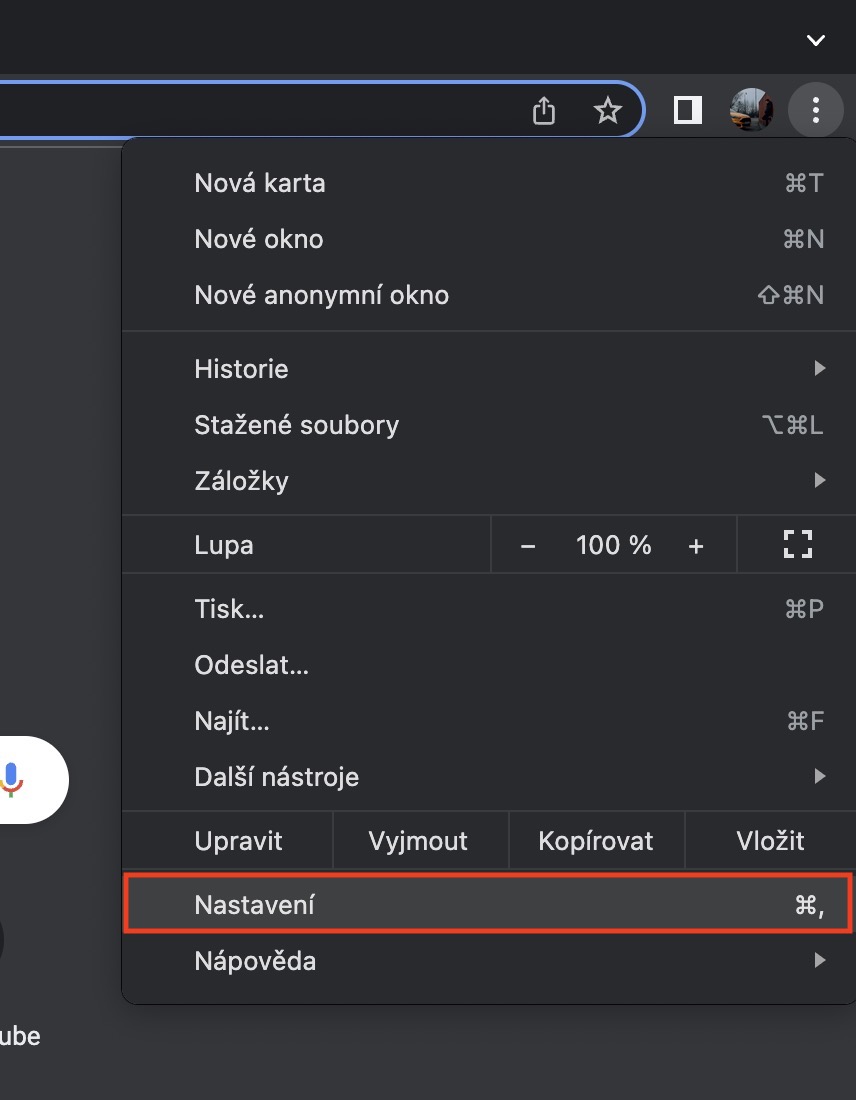This screenshot has height=1100, width=856.
Task: Zoom out with the minus button
Action: [528, 546]
